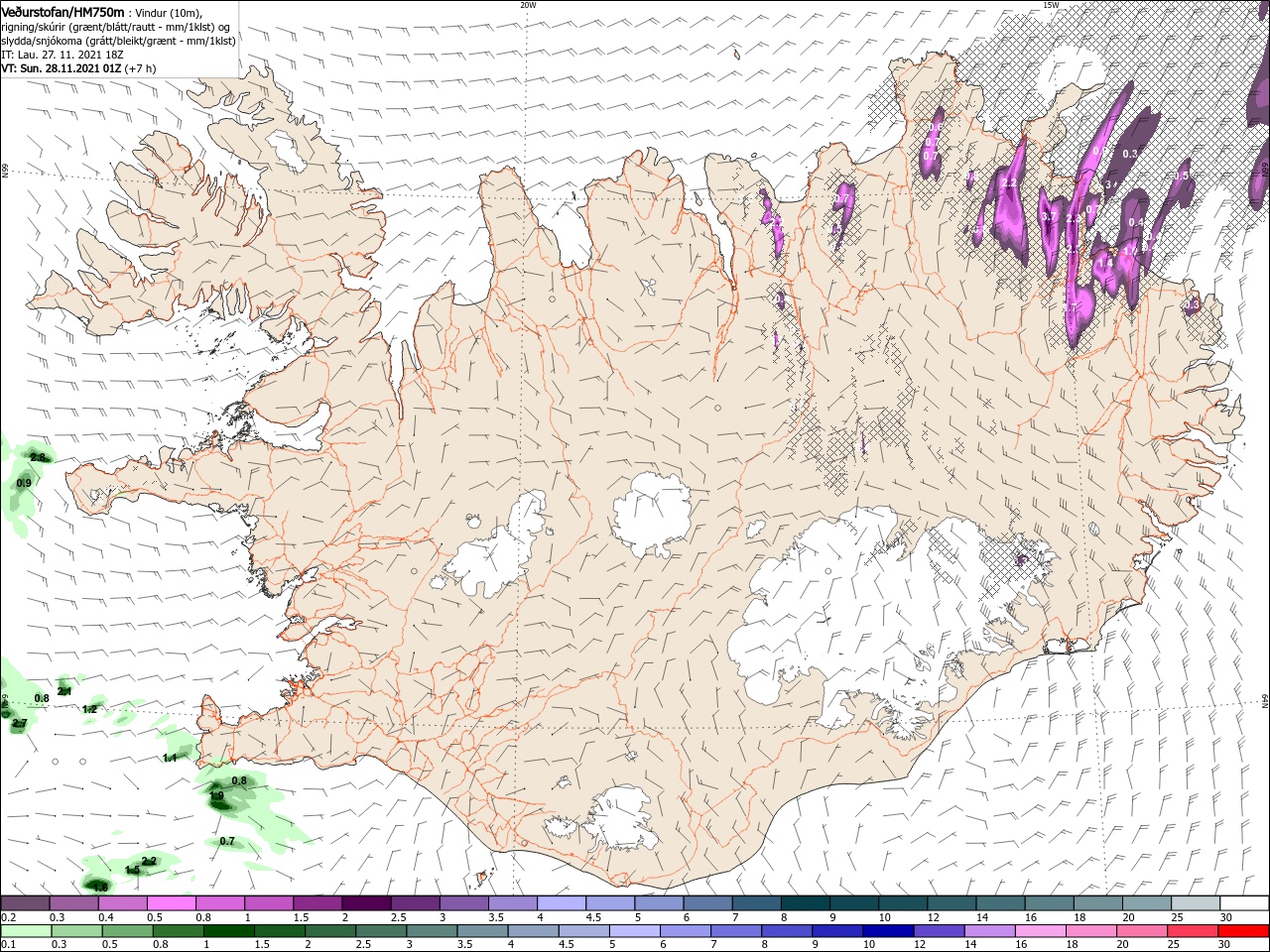Image resolution: width=1270 pixels, height=952 pixels.
Task: Click the '0.4' label under snow scale
Action: [105, 917]
